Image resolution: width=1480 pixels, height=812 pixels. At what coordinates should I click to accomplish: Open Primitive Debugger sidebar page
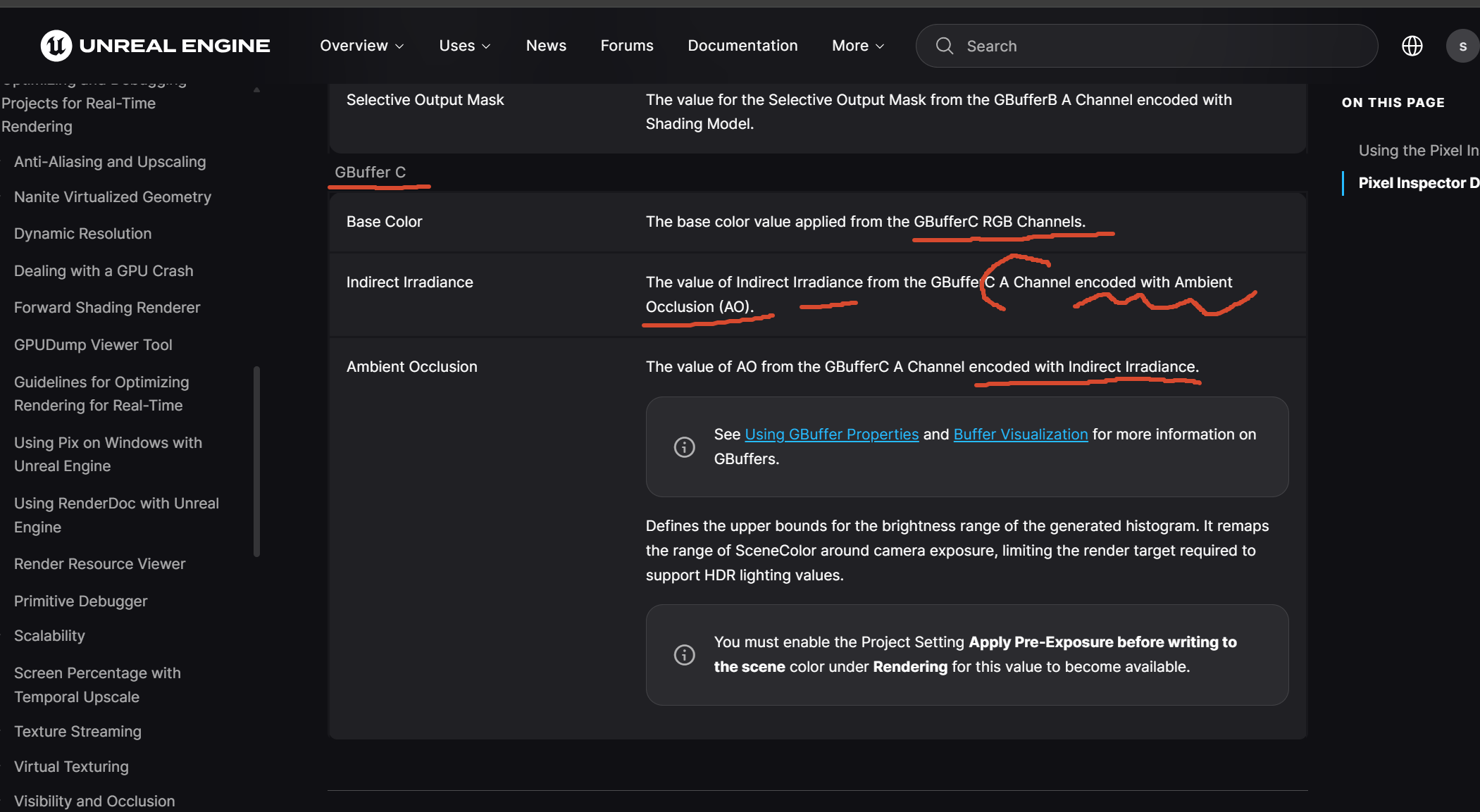click(81, 601)
